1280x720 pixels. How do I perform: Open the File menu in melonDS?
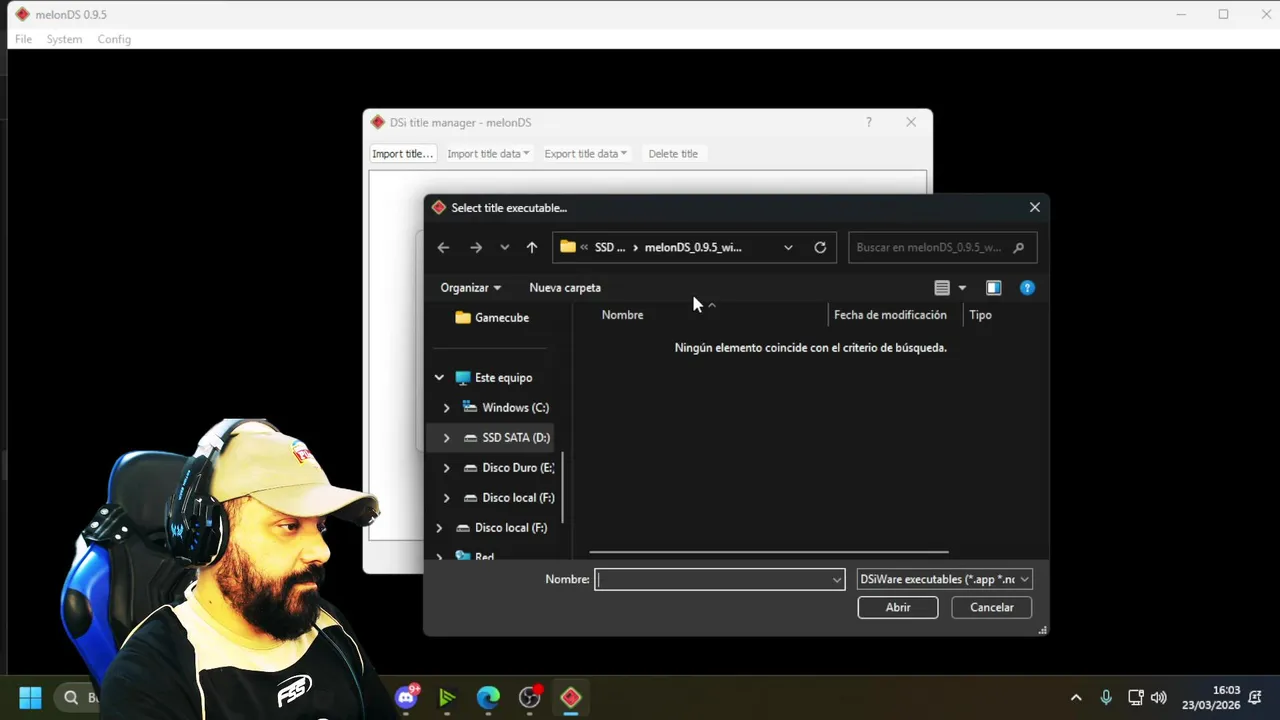[x=23, y=39]
